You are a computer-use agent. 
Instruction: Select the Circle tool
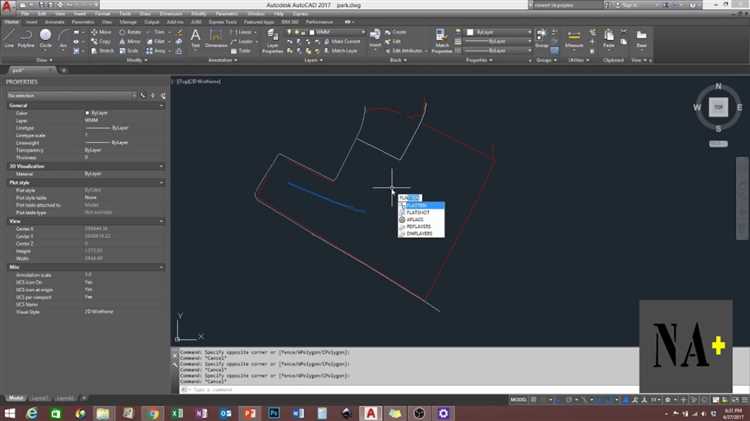pyautogui.click(x=45, y=38)
